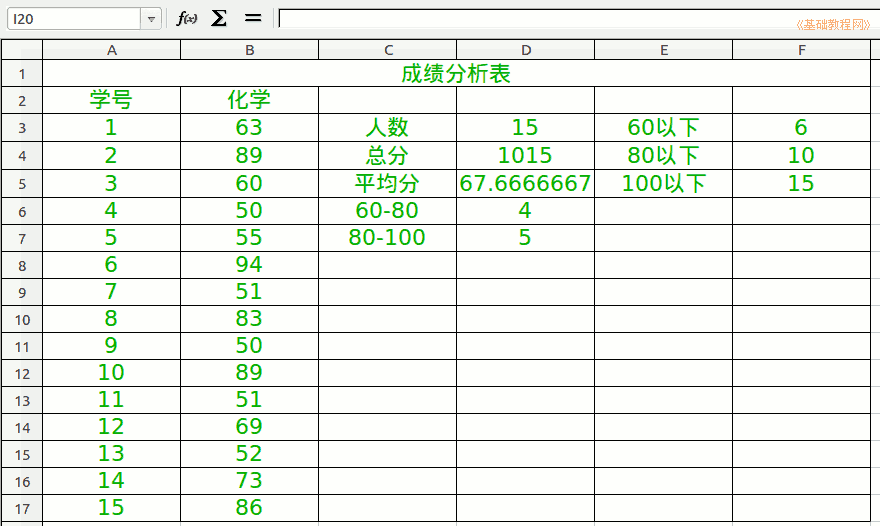Select student number 7 cell
The width and height of the screenshot is (880, 526).
(112, 292)
